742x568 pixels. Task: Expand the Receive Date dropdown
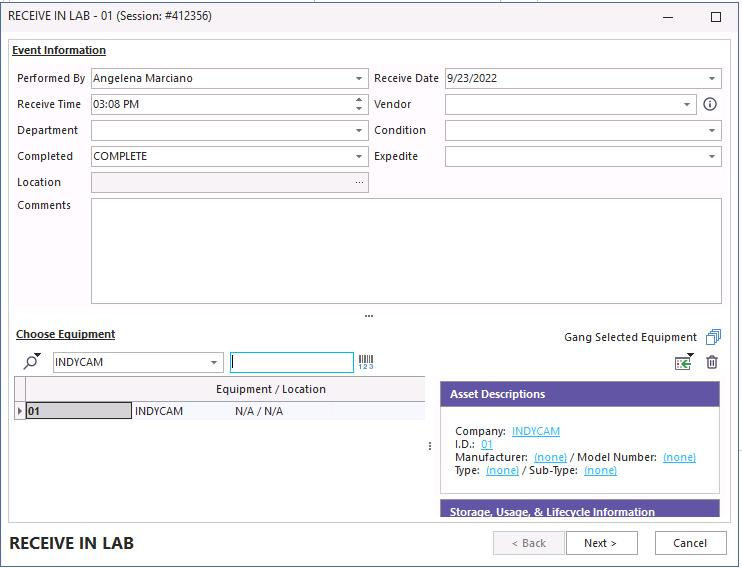point(712,78)
